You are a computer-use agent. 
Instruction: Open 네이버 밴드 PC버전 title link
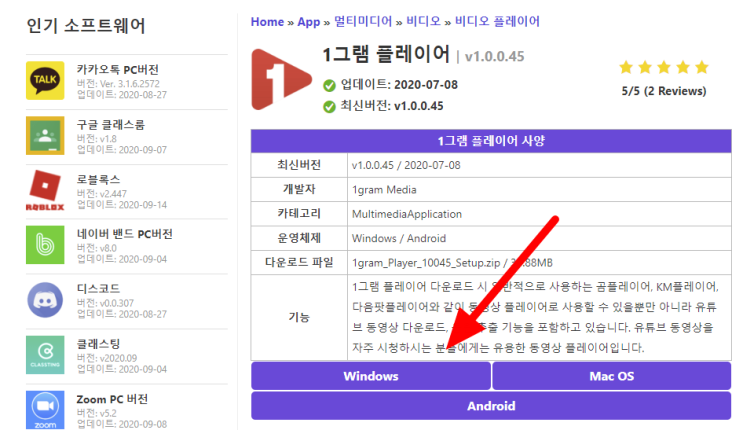click(125, 234)
